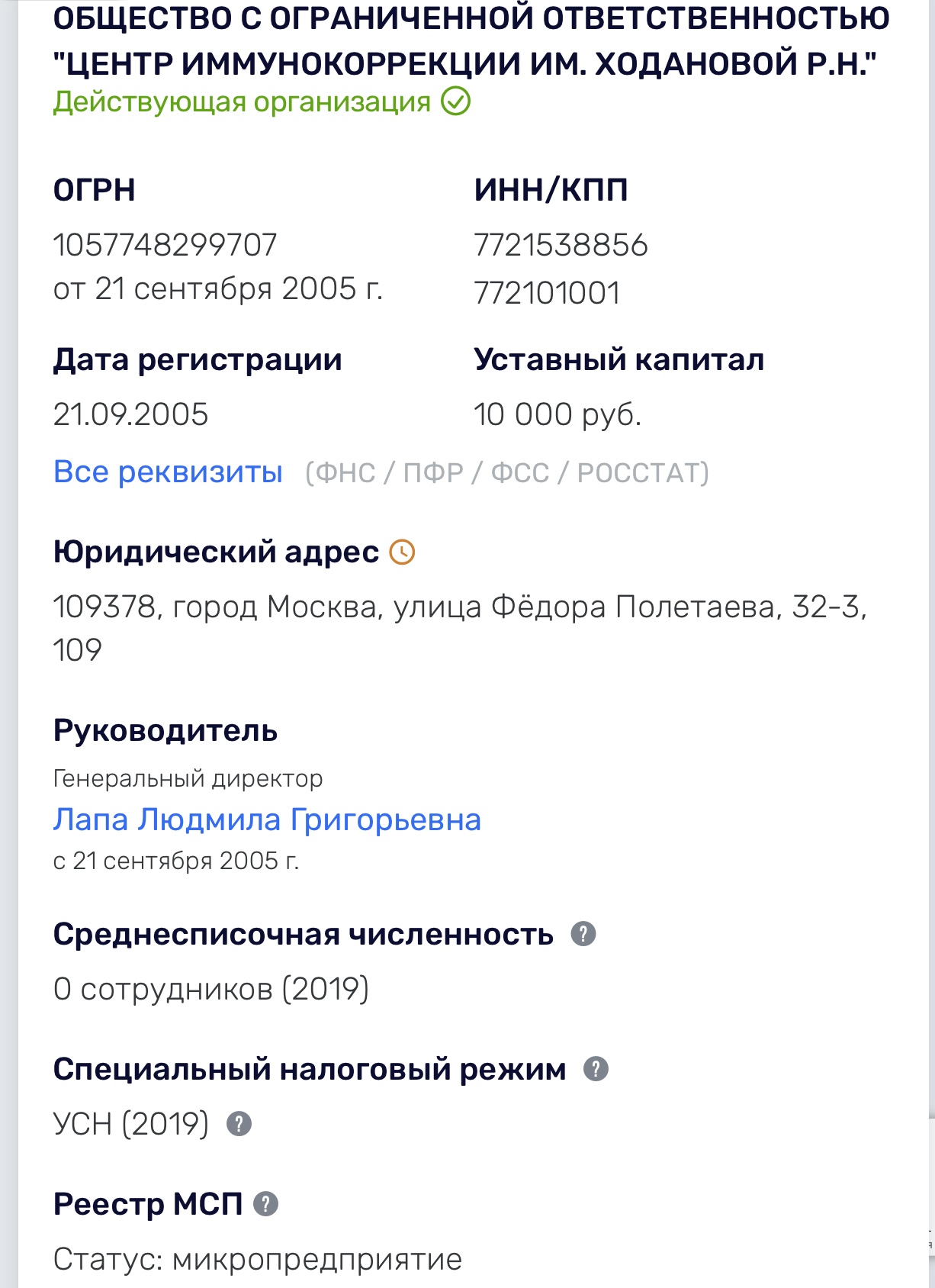Open director Лапа Людмила Григорьевна profile link
935x1288 pixels.
coord(267,820)
